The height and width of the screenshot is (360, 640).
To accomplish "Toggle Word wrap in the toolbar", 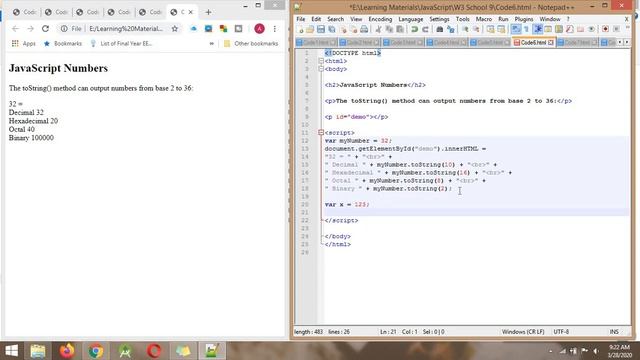I will tap(515, 29).
